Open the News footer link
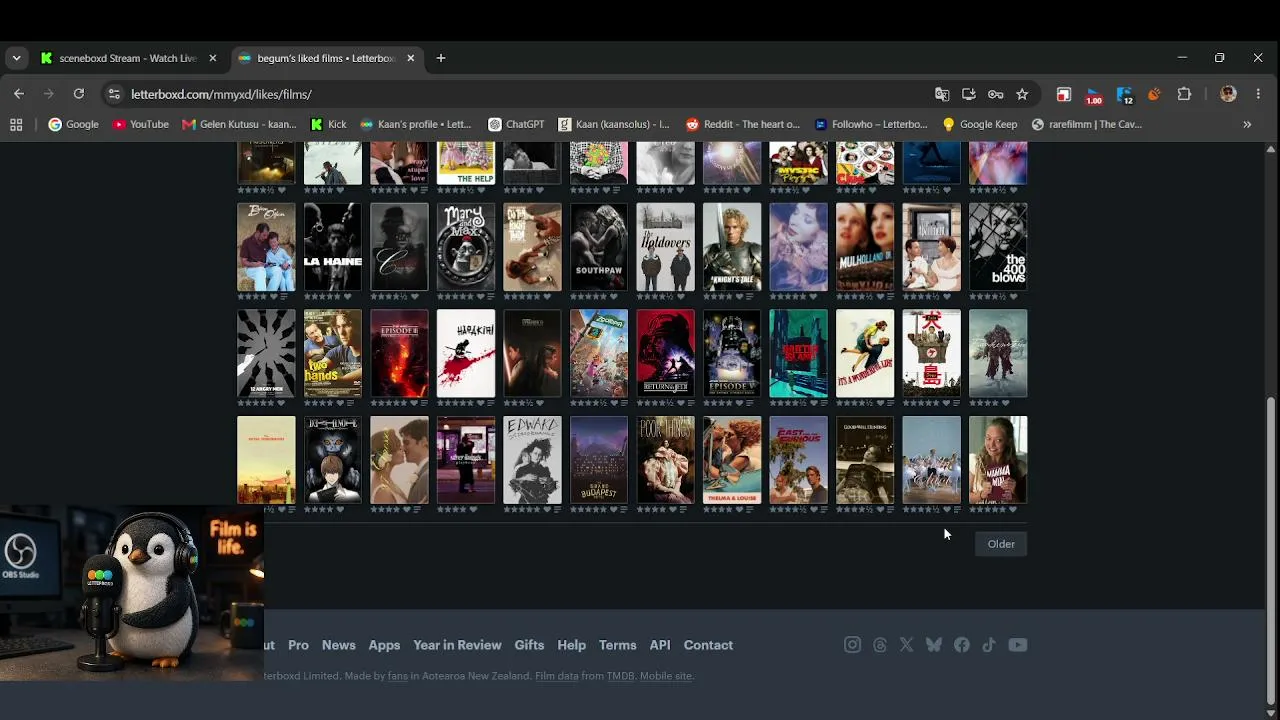Screen dimensions: 1280x720 (338, 645)
